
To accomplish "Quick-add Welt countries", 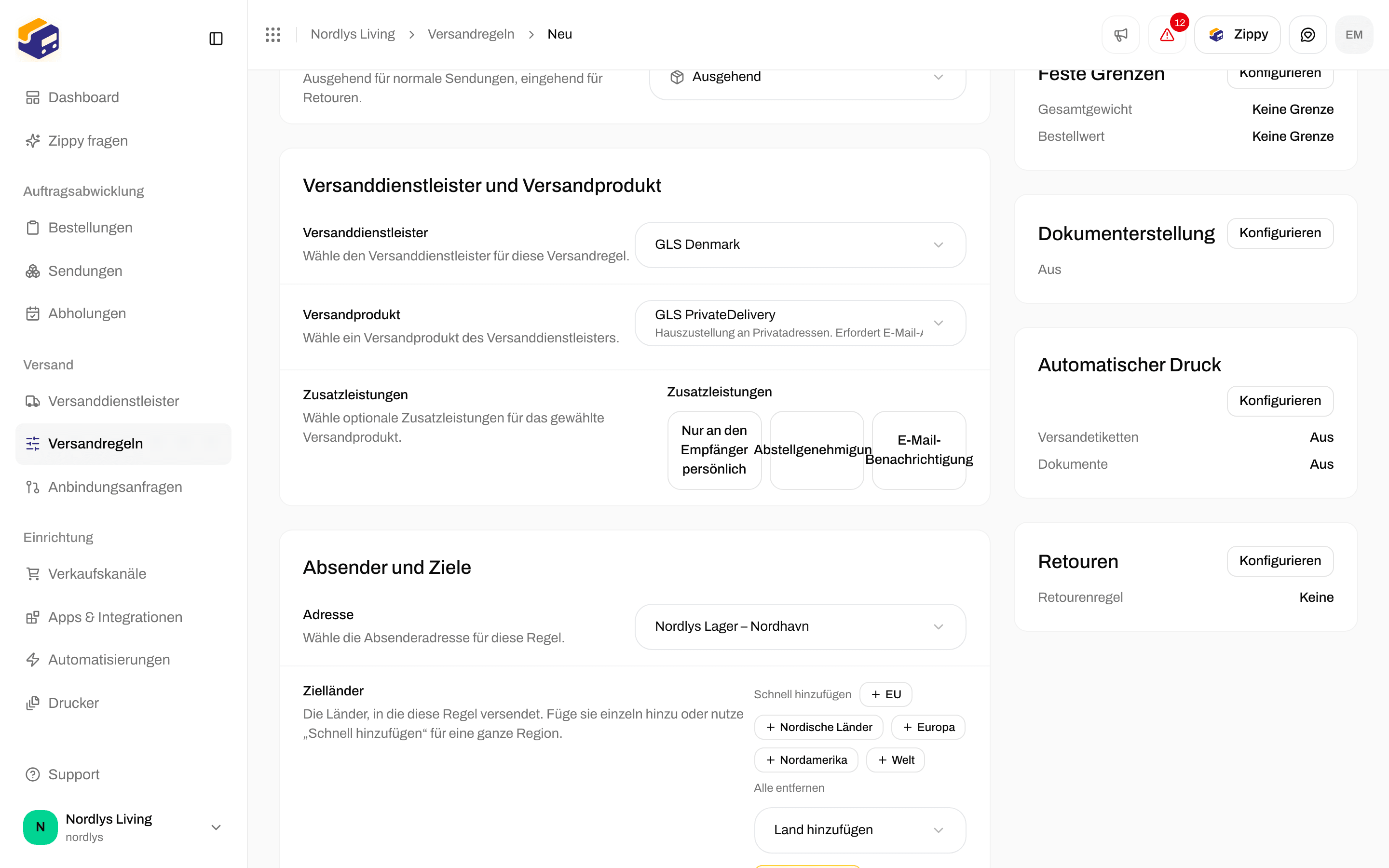I will pyautogui.click(x=896, y=760).
